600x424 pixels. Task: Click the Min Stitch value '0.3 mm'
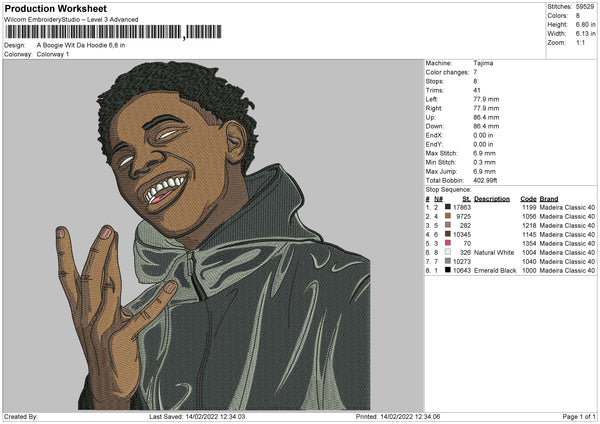point(484,162)
